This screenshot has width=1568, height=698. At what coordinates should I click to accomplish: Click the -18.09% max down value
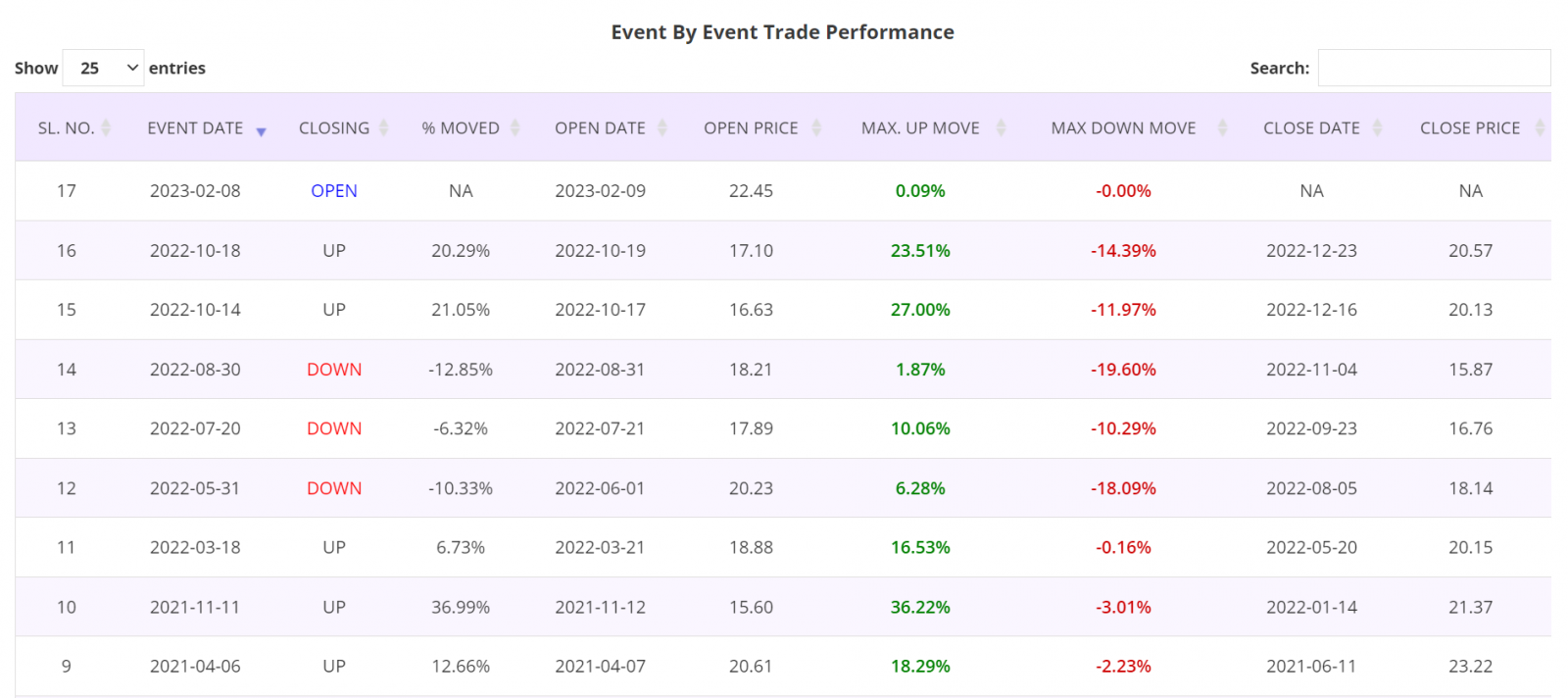[1123, 488]
